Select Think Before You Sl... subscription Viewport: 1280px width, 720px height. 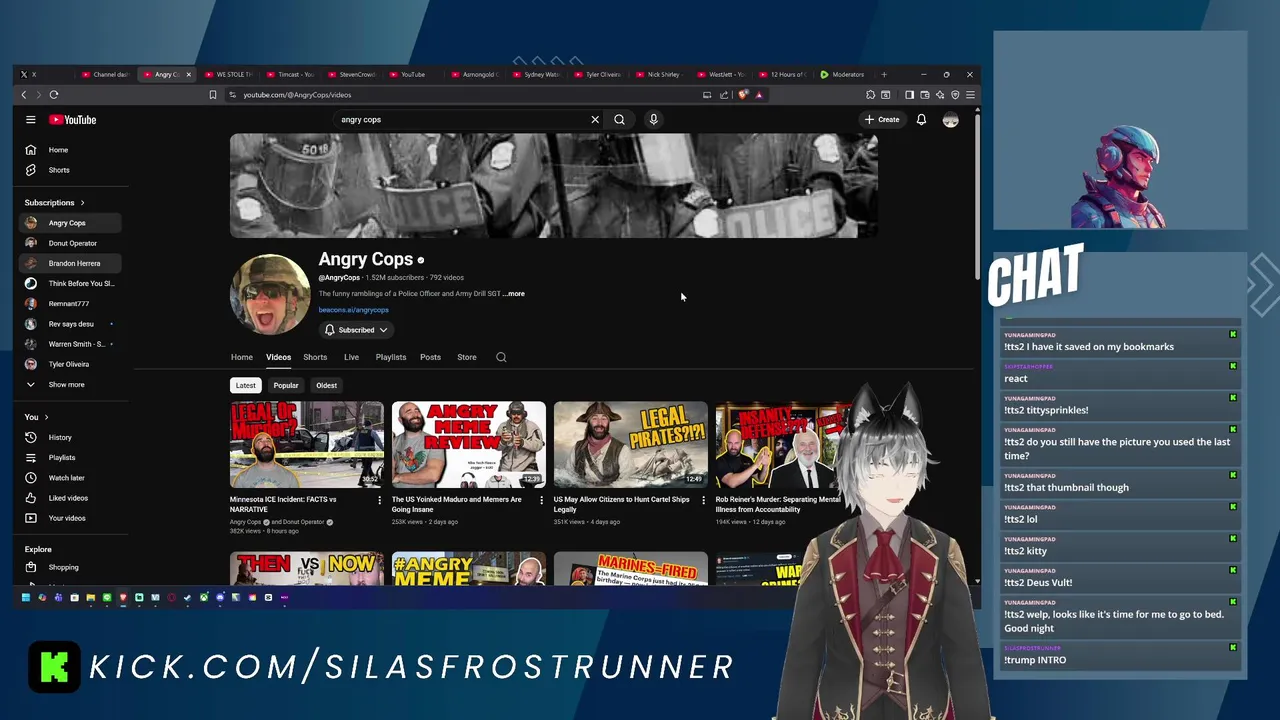pos(70,283)
